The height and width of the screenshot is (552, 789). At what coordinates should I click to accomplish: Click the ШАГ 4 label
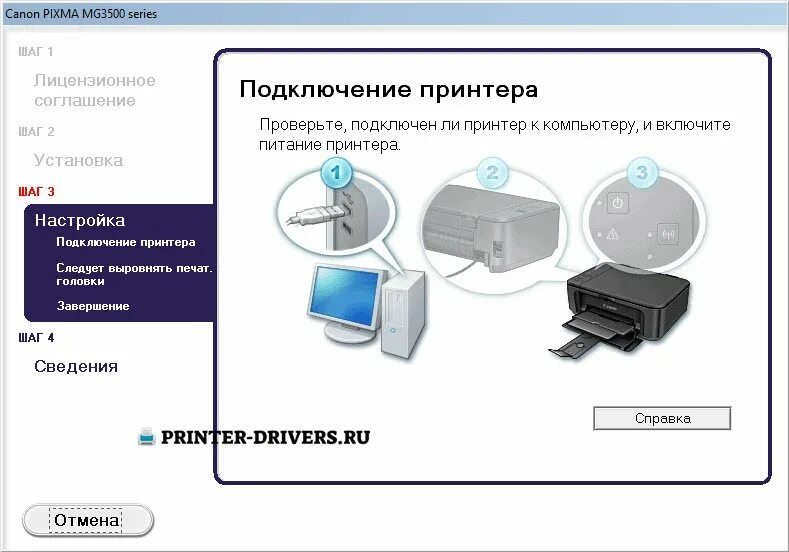36,338
